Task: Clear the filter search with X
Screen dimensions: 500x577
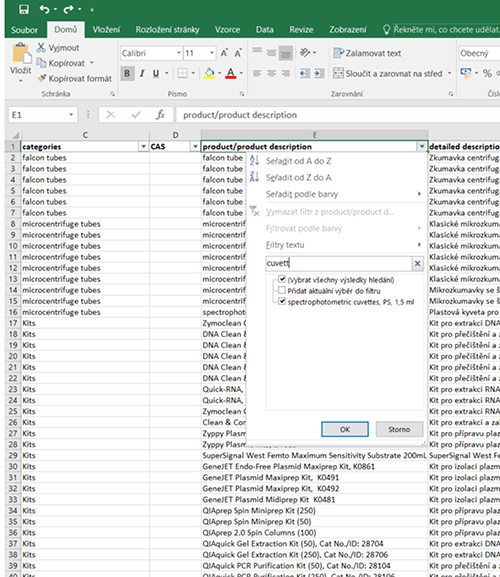Action: (x=418, y=263)
